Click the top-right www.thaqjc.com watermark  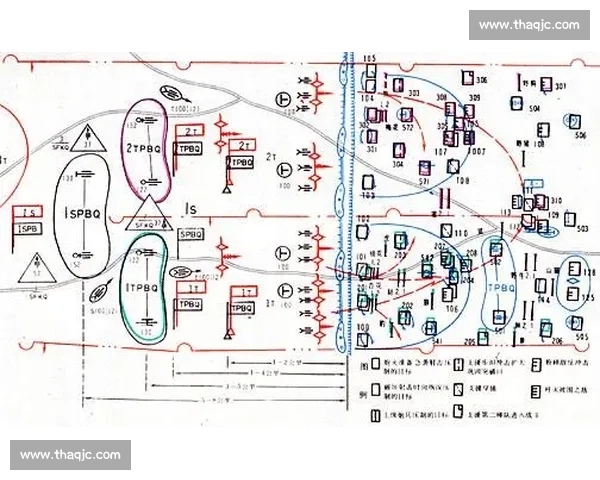pyautogui.click(x=527, y=24)
